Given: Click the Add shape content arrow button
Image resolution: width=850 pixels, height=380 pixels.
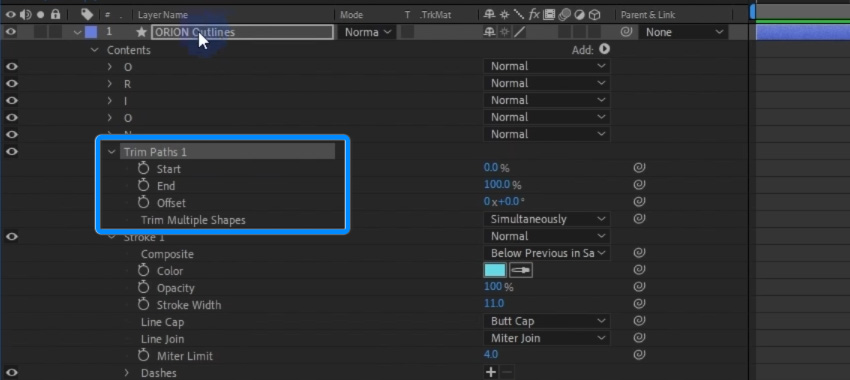Looking at the screenshot, I should tap(604, 49).
